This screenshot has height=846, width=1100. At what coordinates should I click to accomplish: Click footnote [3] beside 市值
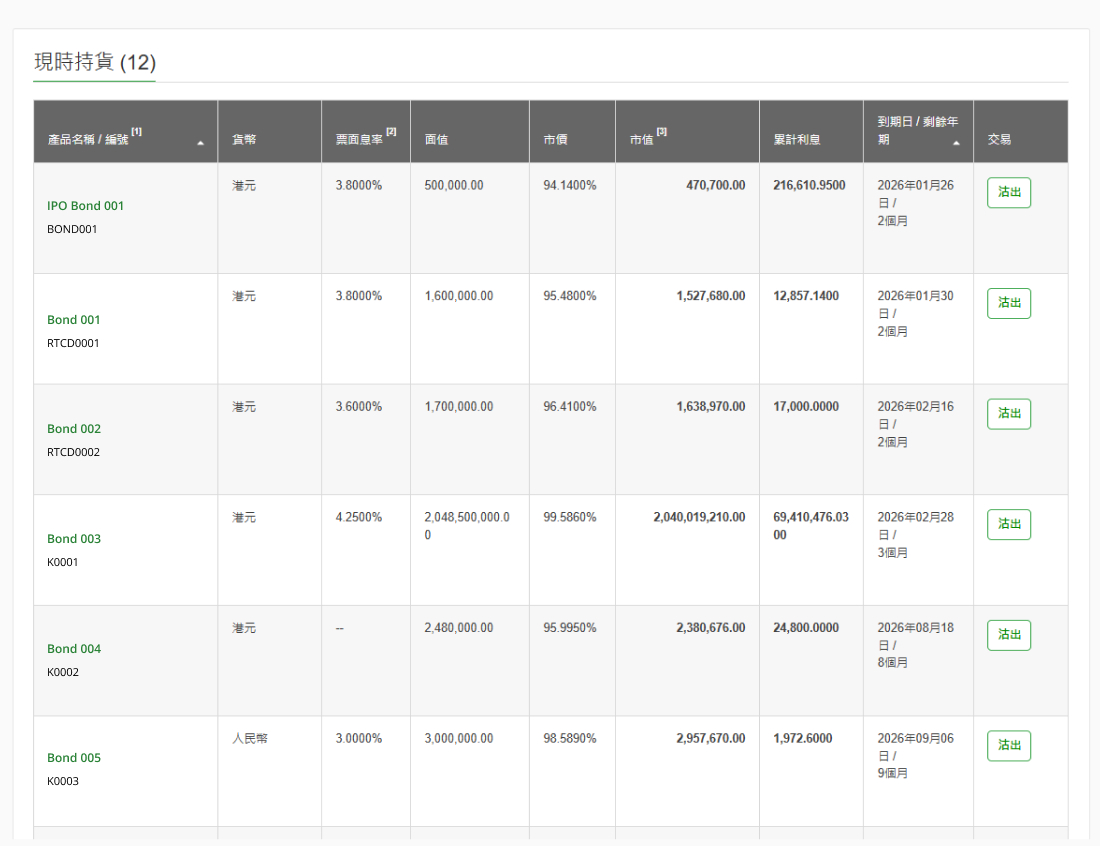[x=662, y=132]
